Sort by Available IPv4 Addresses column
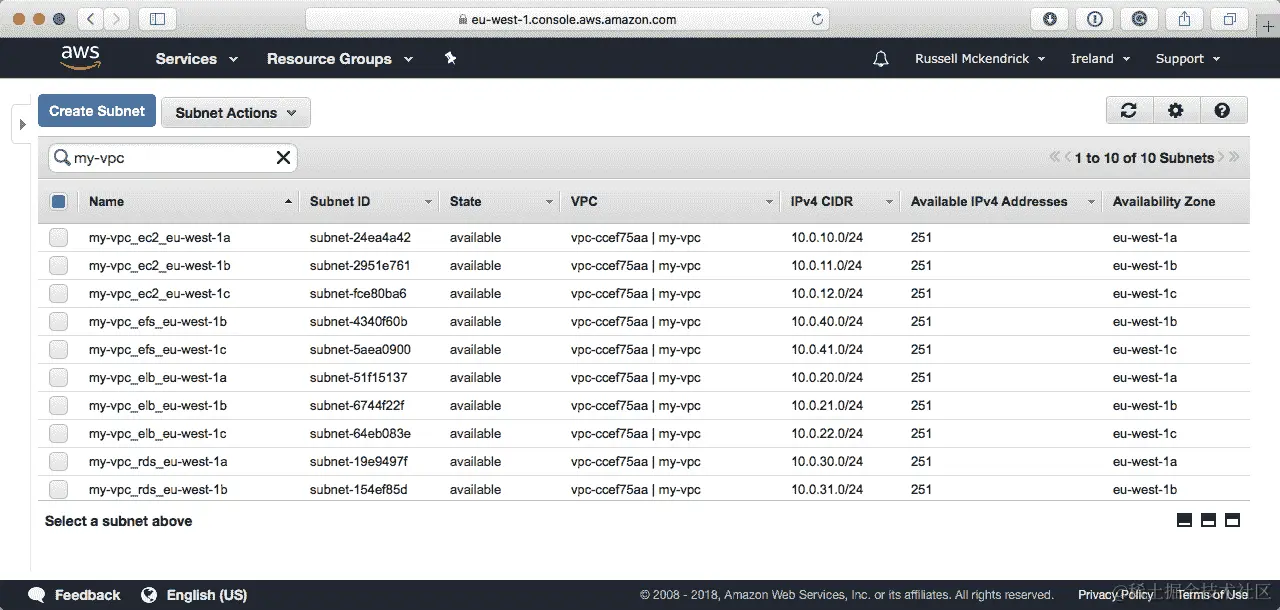 pyautogui.click(x=989, y=201)
